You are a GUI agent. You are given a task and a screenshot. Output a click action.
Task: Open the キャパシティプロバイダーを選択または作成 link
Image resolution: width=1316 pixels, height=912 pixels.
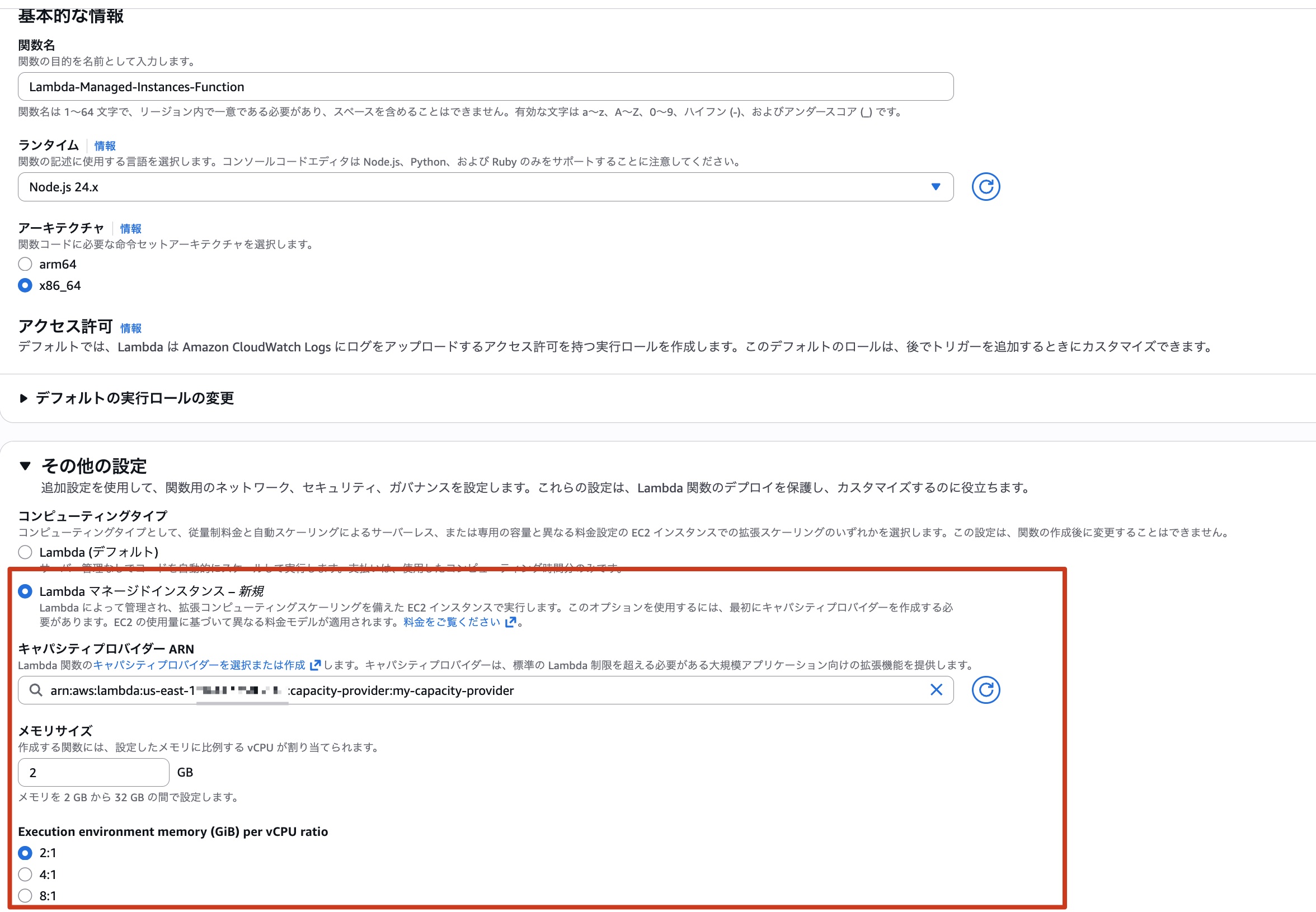coord(200,664)
